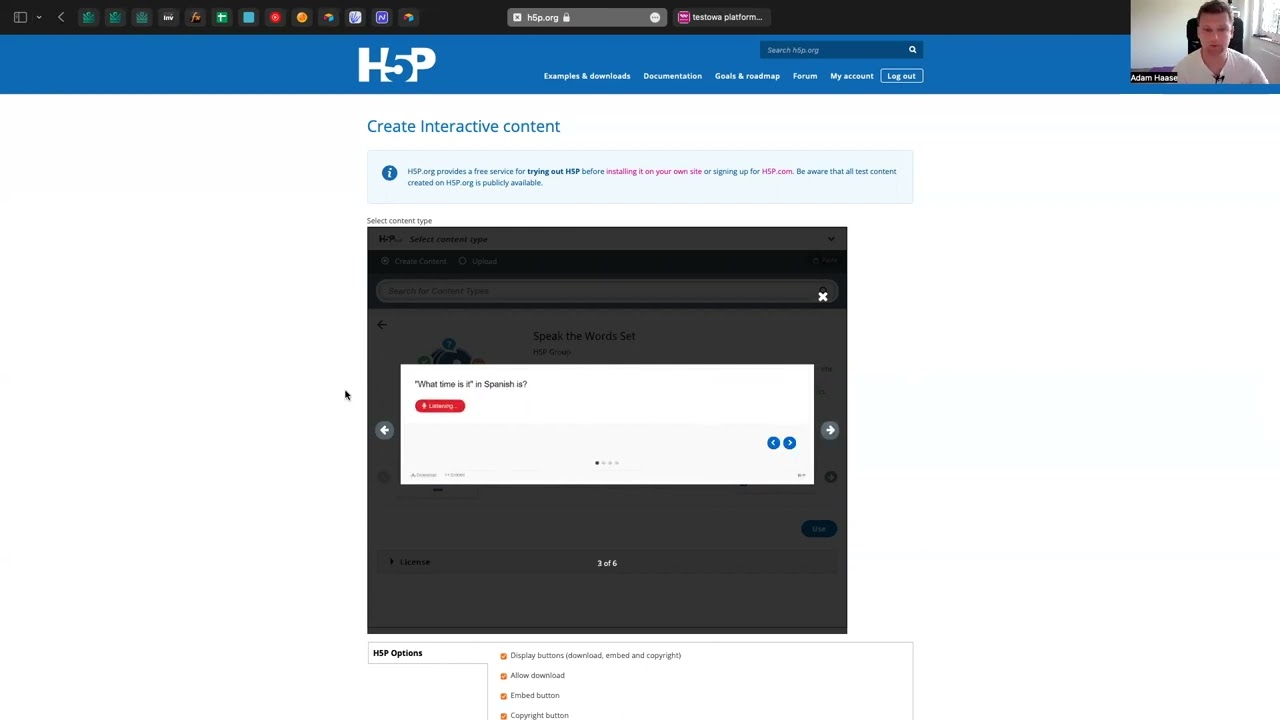Close the screenshot lightbox with X
Screen dimensions: 1280x720
[x=823, y=297]
